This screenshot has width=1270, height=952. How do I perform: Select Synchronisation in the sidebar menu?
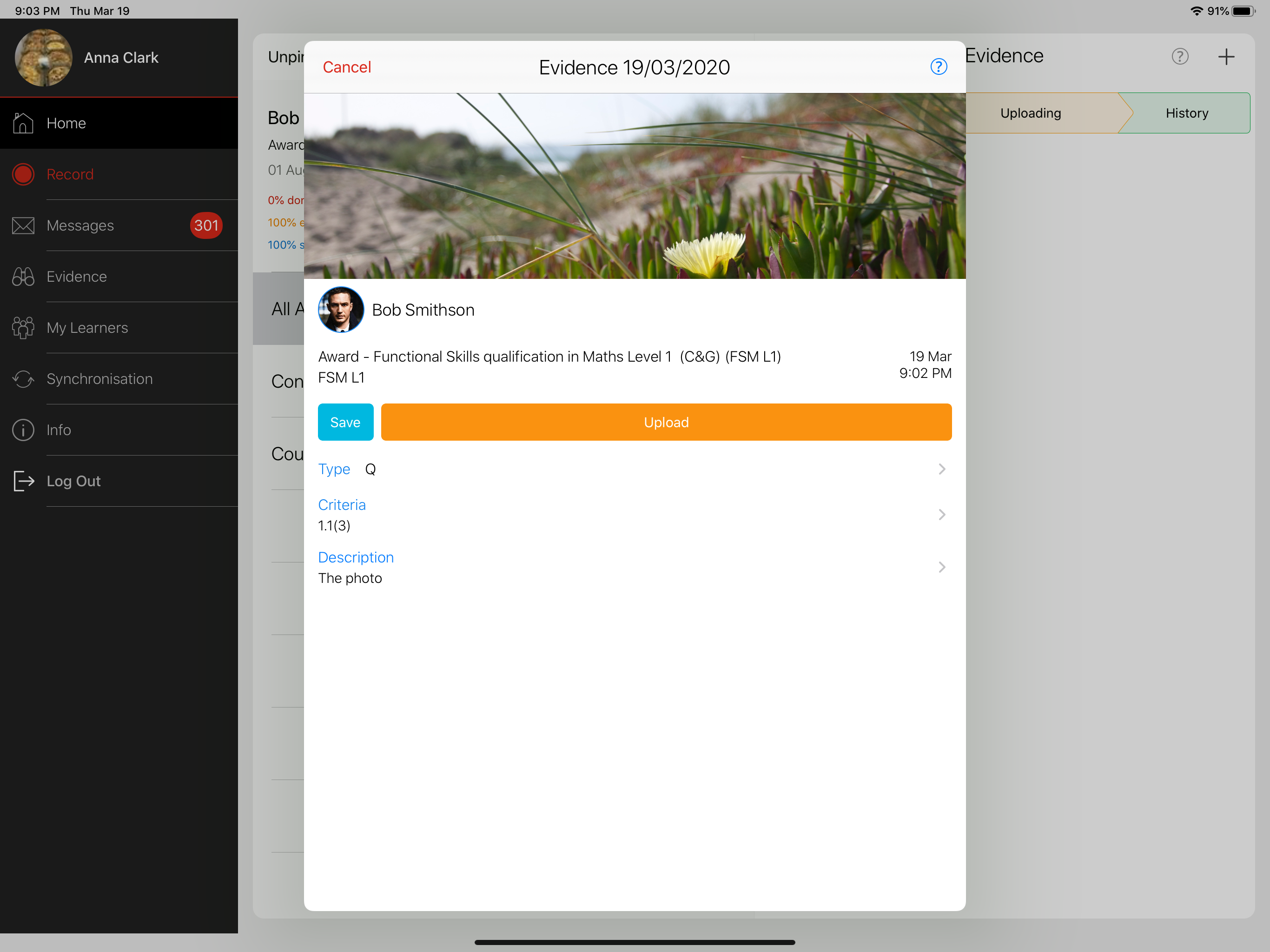119,378
